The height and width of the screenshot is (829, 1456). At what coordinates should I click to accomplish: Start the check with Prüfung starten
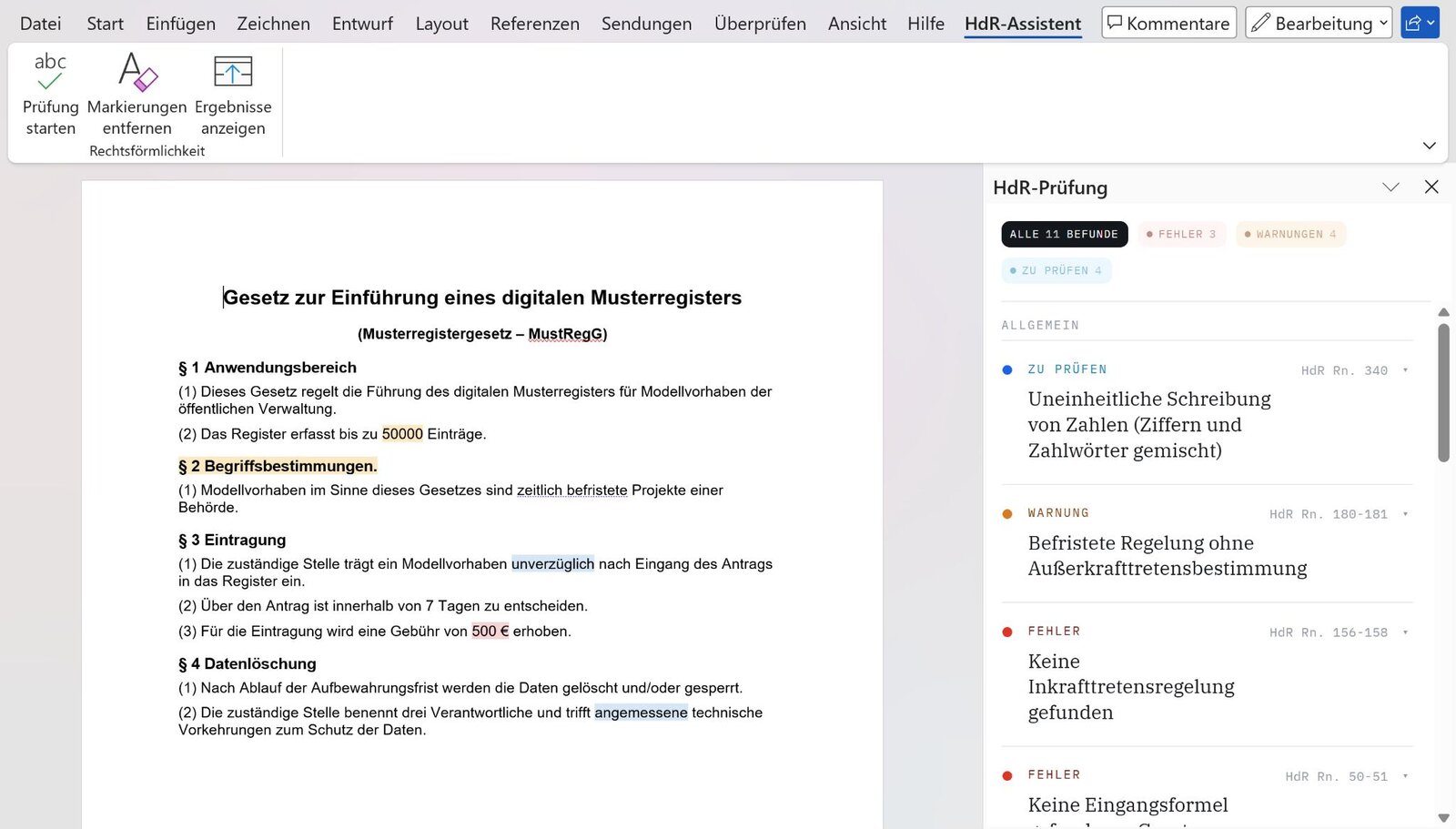[51, 95]
